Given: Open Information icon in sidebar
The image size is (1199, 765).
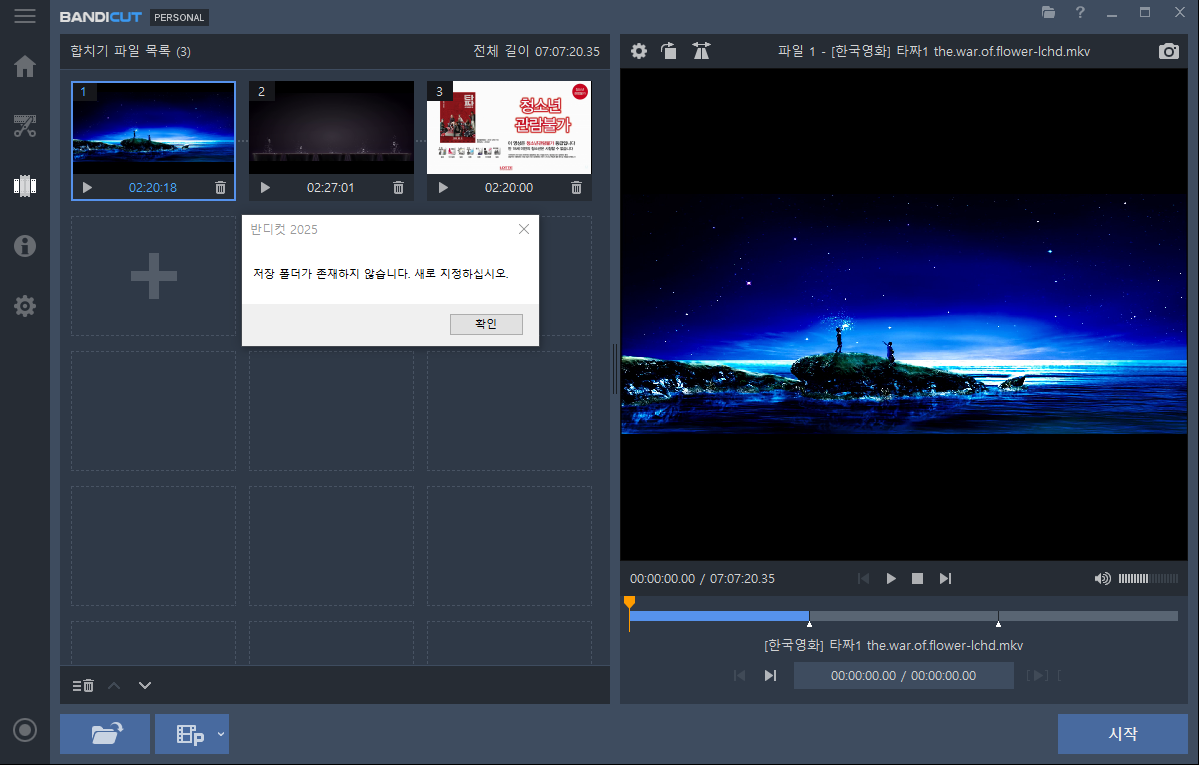Looking at the screenshot, I should (24, 246).
